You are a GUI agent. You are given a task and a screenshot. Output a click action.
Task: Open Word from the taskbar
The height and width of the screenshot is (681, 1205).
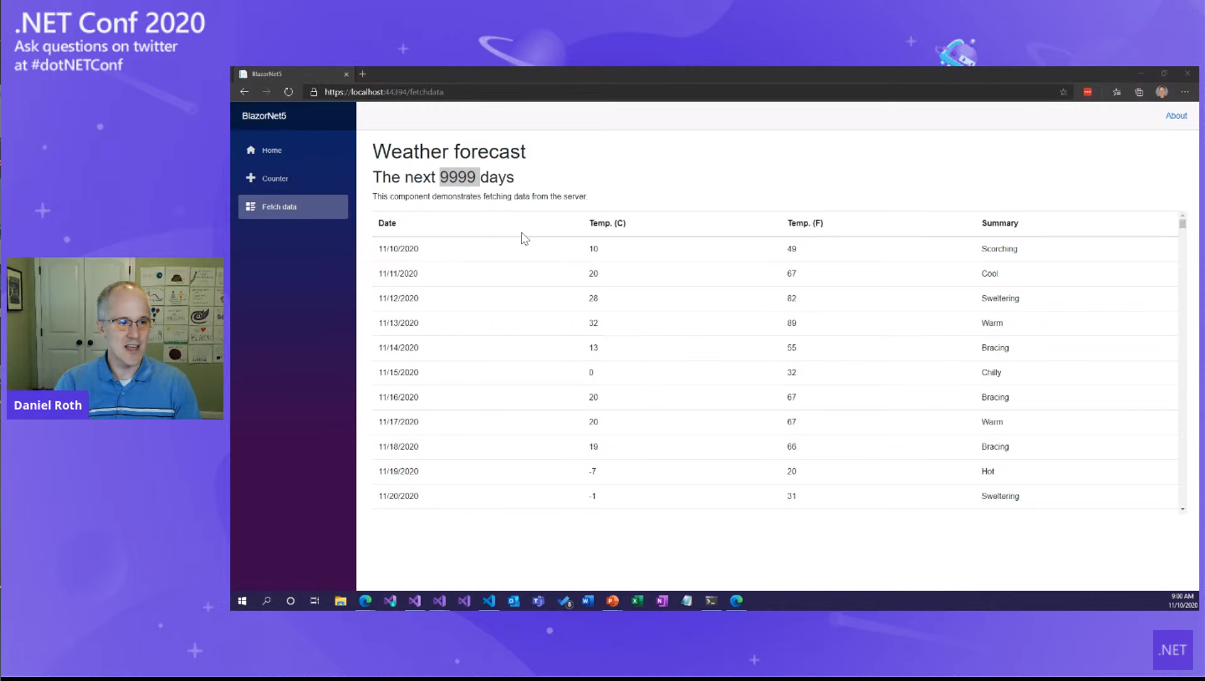pos(588,601)
